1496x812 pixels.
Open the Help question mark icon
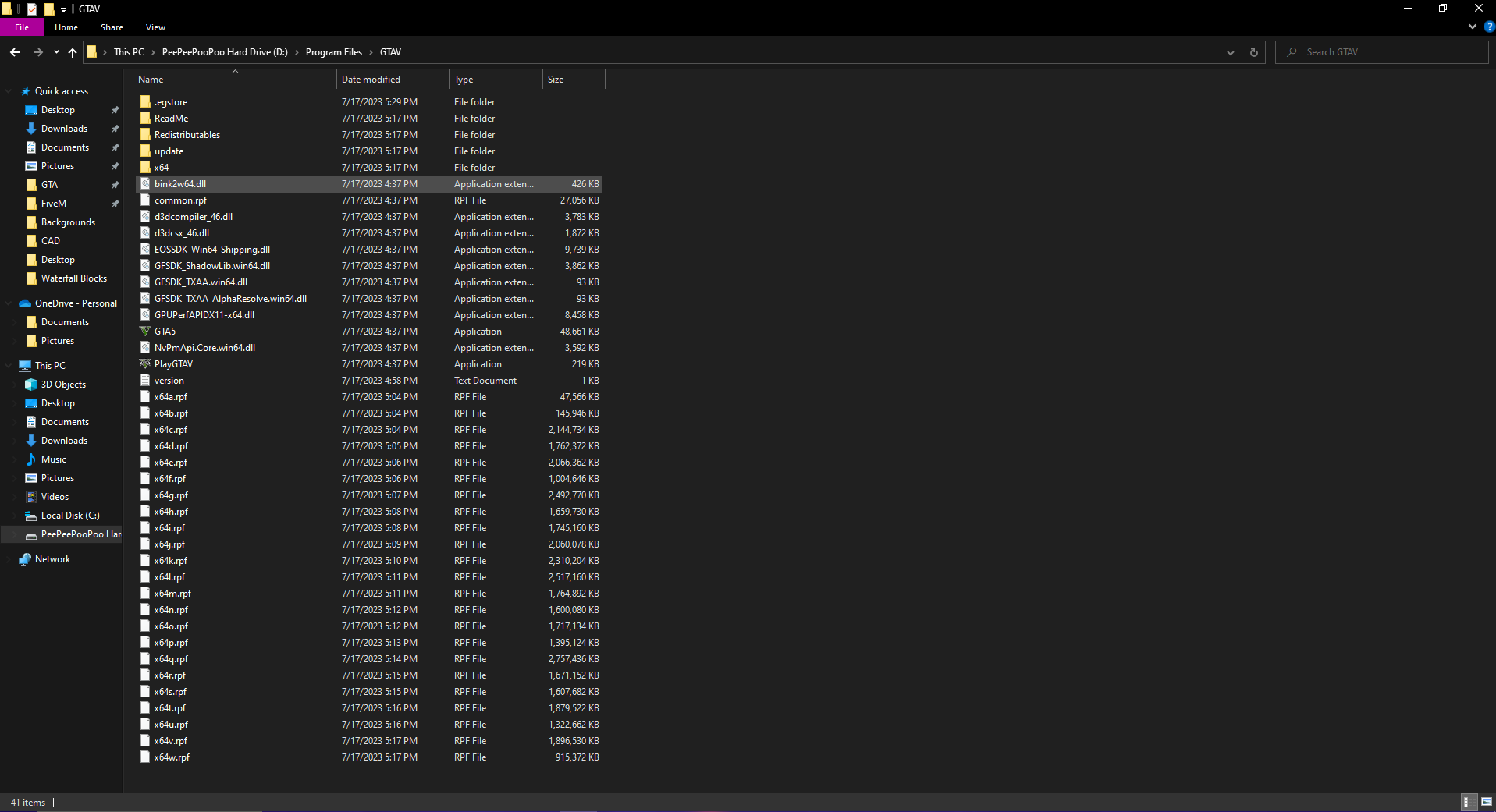(1489, 27)
